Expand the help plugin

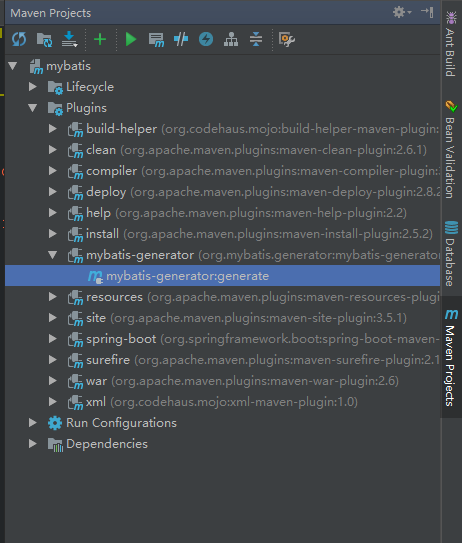[53, 213]
